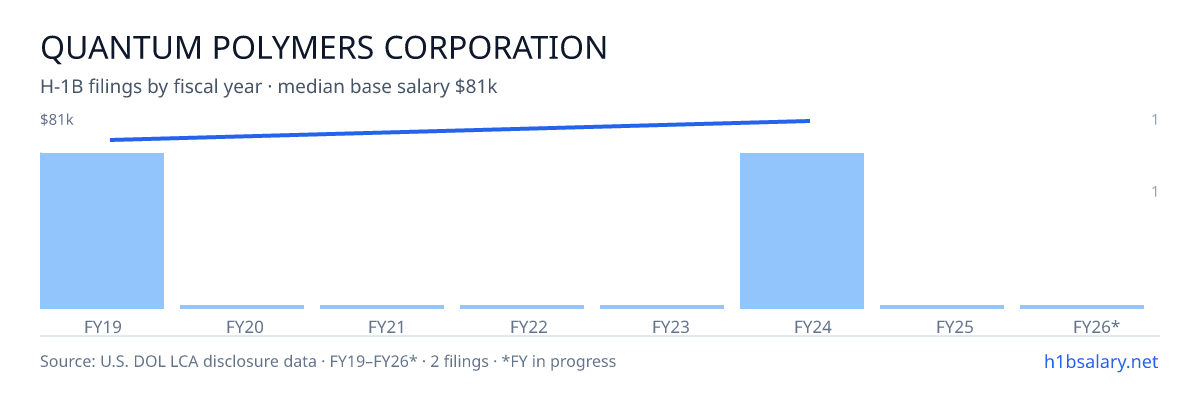Select the small FY20 bar
This screenshot has height=400, width=1200.
(242, 307)
